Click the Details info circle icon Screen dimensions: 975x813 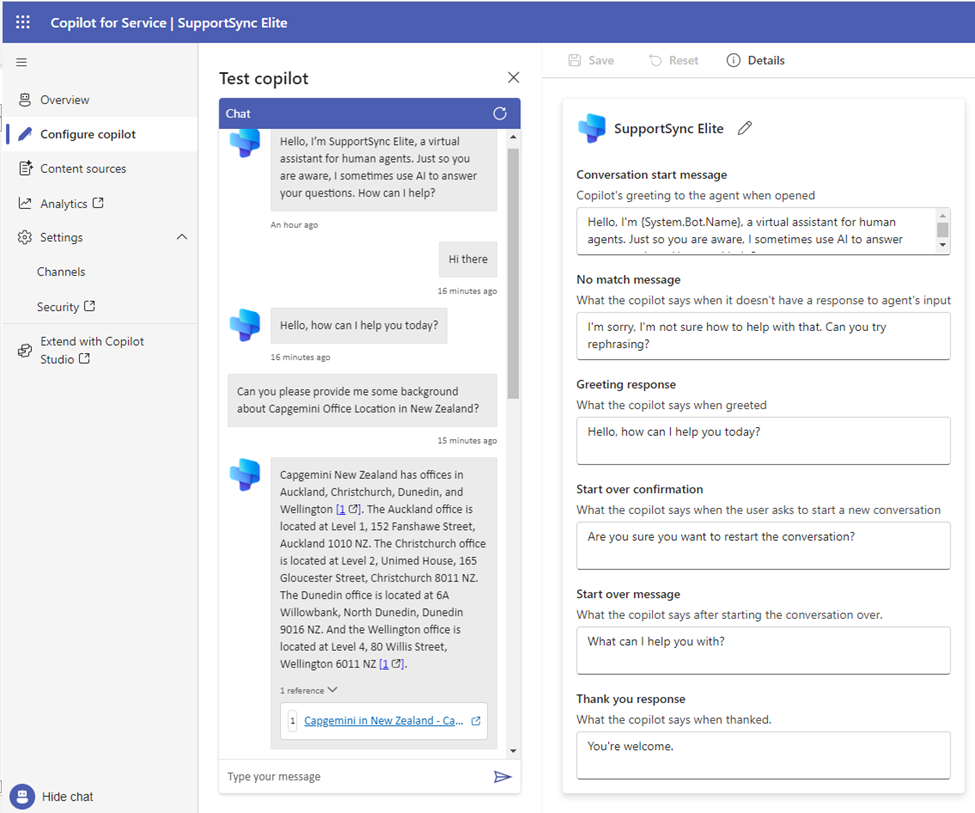tap(734, 60)
